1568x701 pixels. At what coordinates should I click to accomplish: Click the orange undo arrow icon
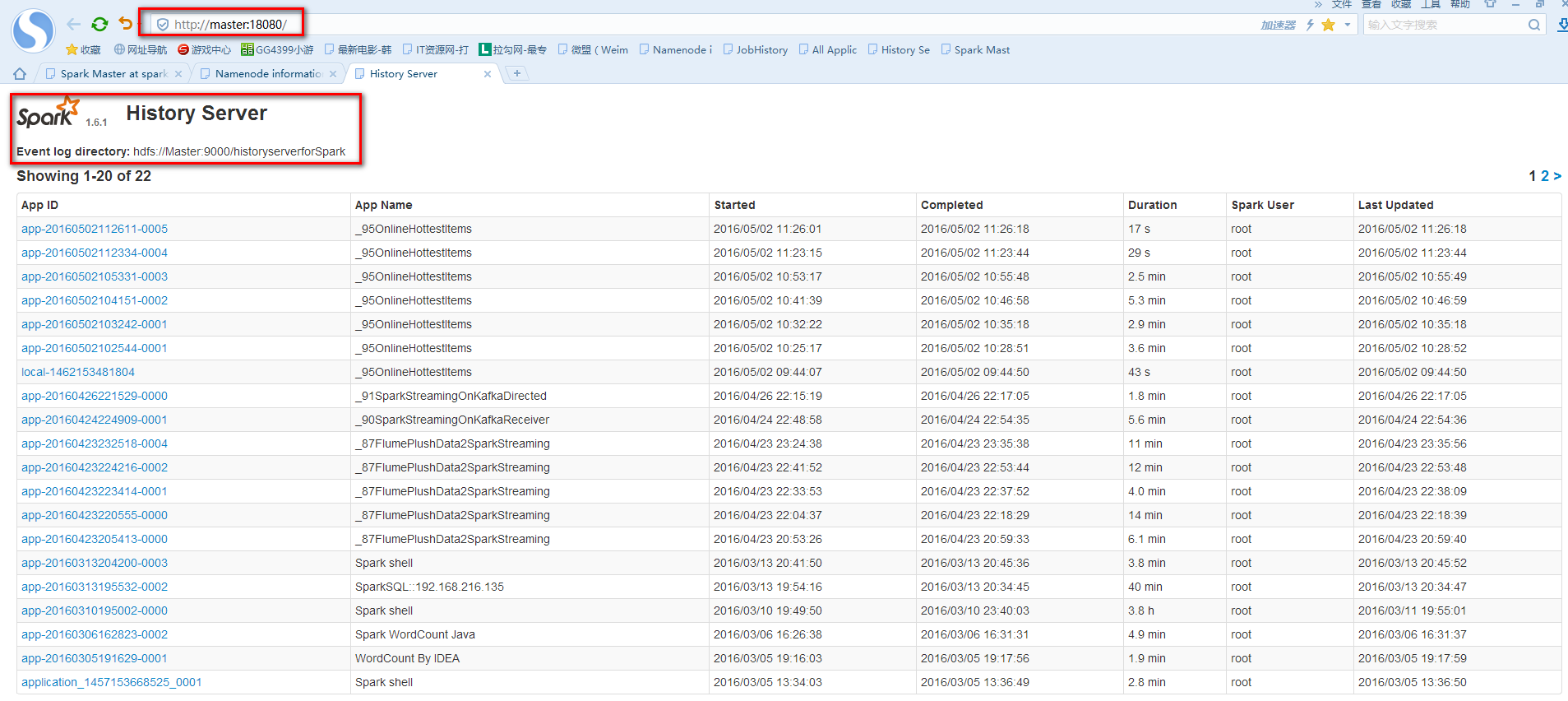pos(125,24)
